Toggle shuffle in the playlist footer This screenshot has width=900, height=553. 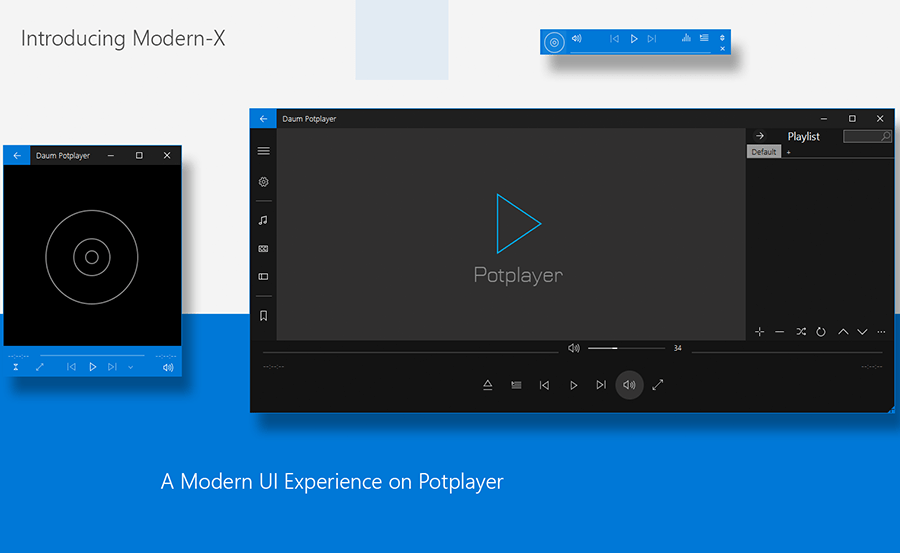(801, 332)
